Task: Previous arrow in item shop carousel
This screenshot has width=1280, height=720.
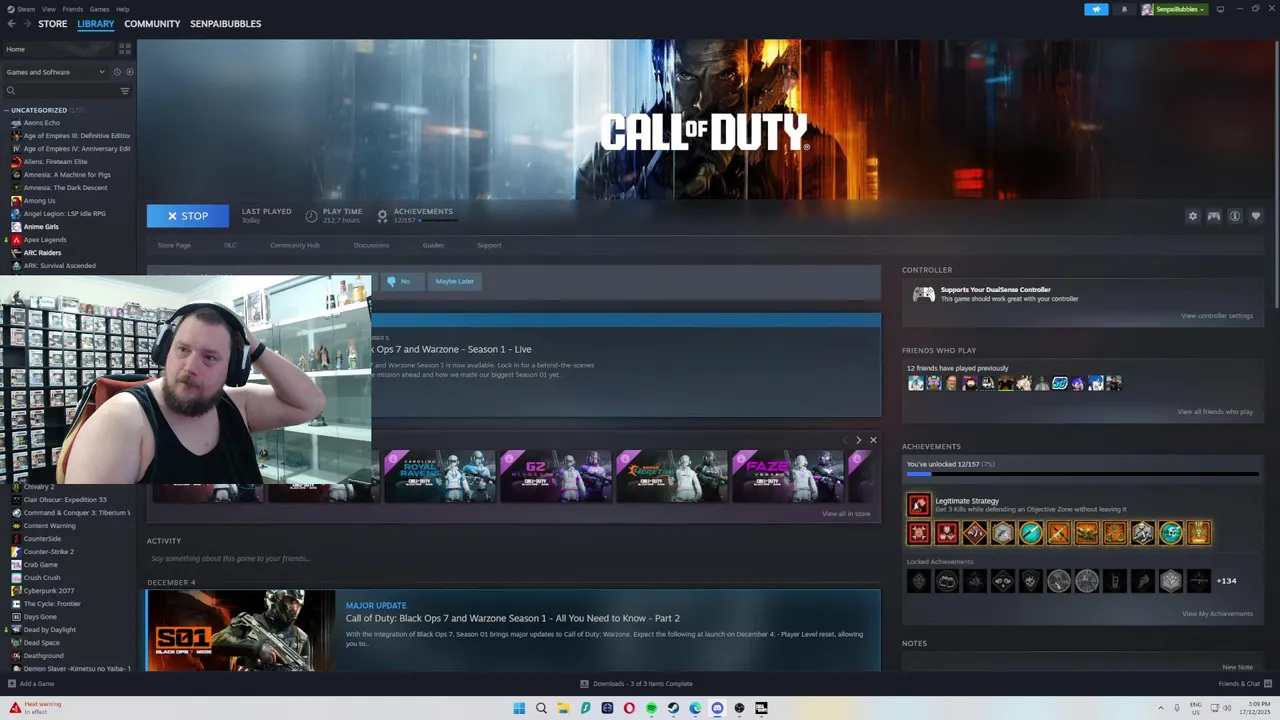Action: tap(845, 440)
